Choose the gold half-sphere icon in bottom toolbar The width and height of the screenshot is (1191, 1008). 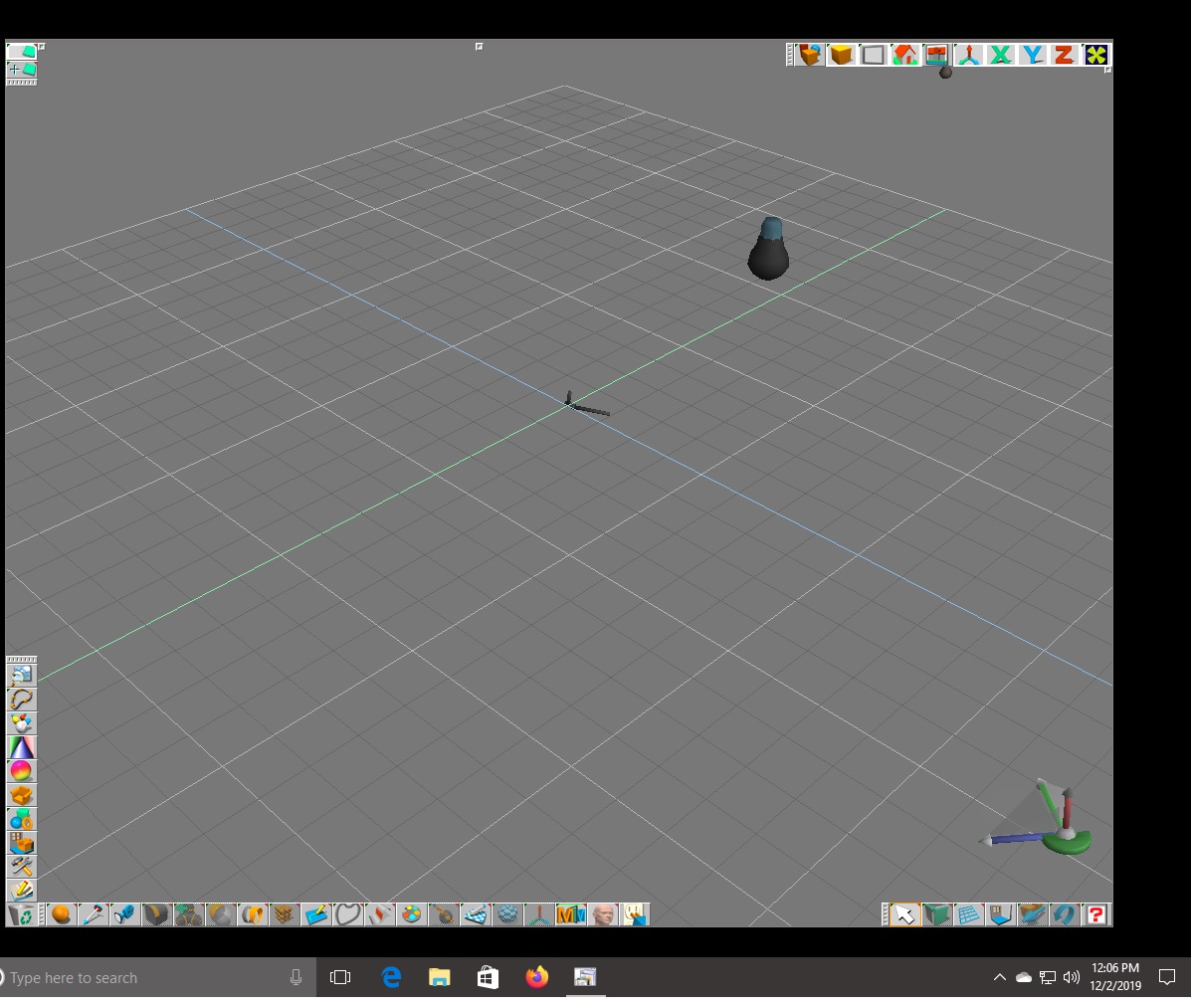click(x=220, y=914)
